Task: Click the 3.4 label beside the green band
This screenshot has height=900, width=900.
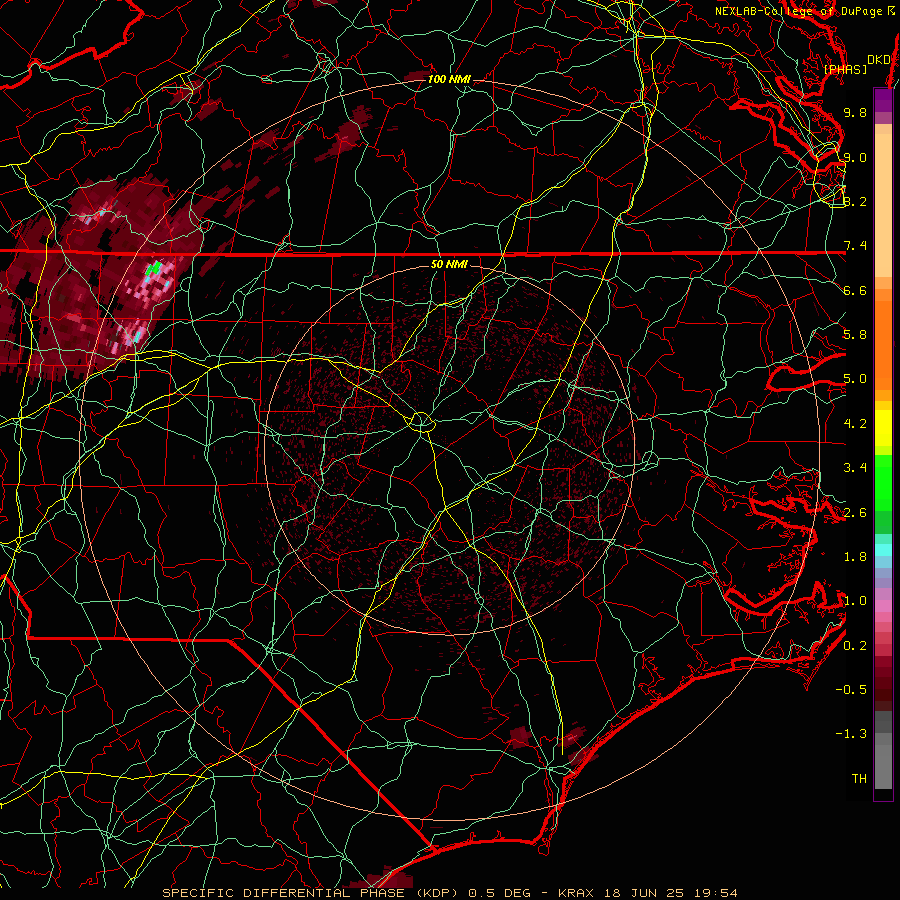Action: [855, 468]
